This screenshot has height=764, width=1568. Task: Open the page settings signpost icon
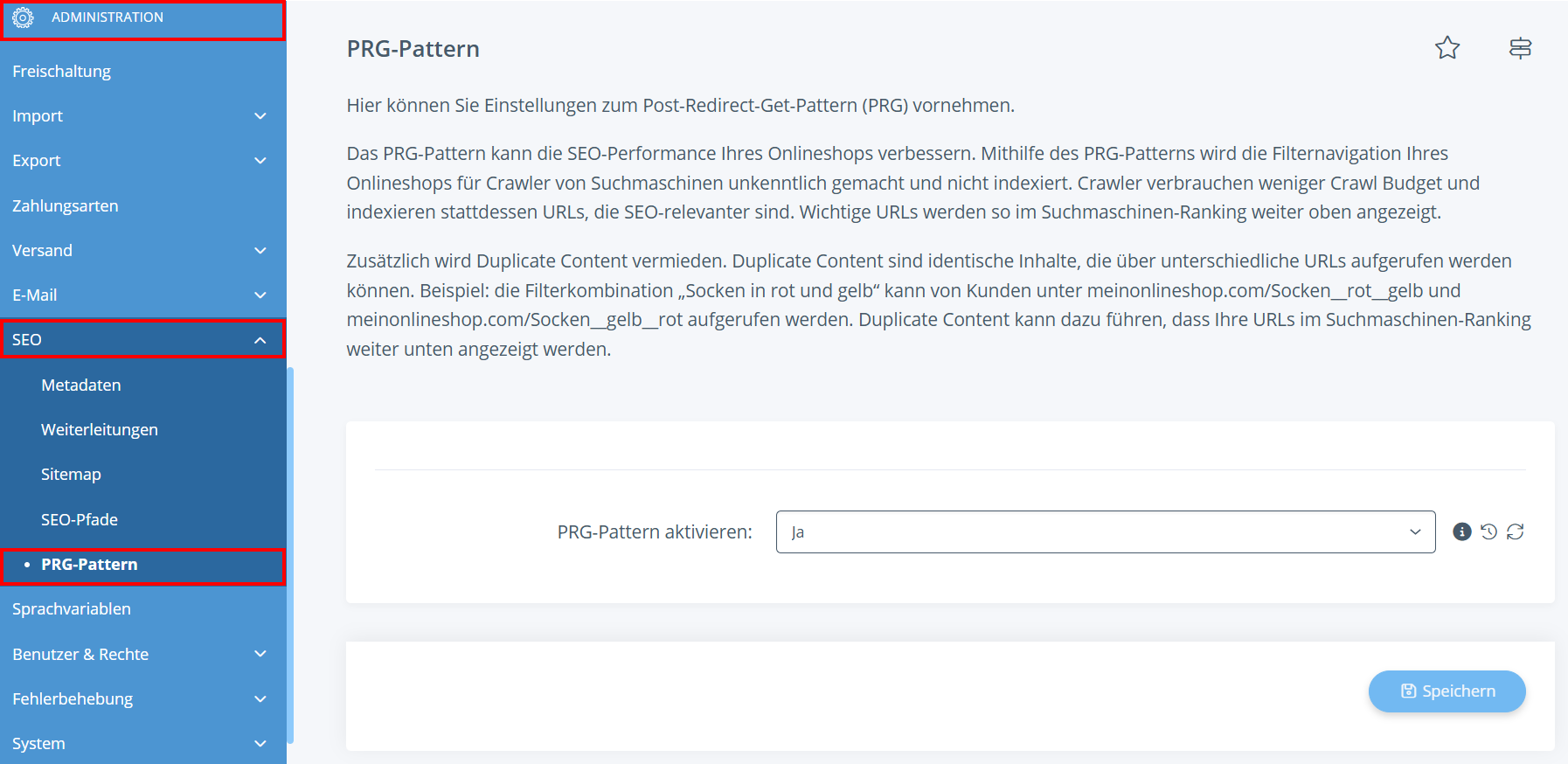tap(1520, 48)
